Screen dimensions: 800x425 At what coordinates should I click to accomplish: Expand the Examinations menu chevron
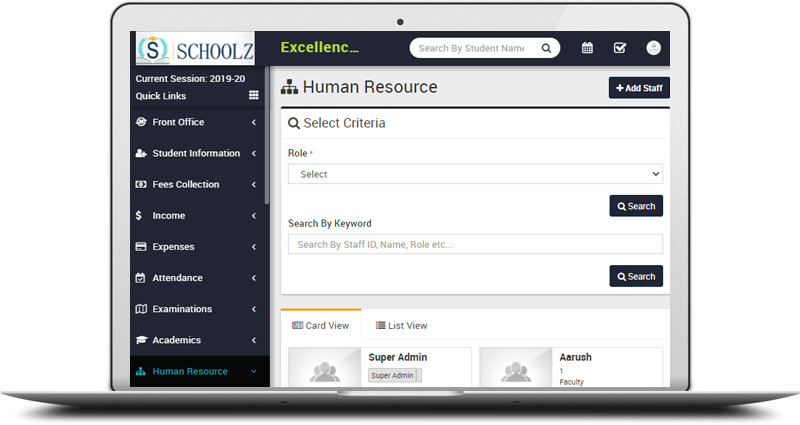click(x=254, y=309)
